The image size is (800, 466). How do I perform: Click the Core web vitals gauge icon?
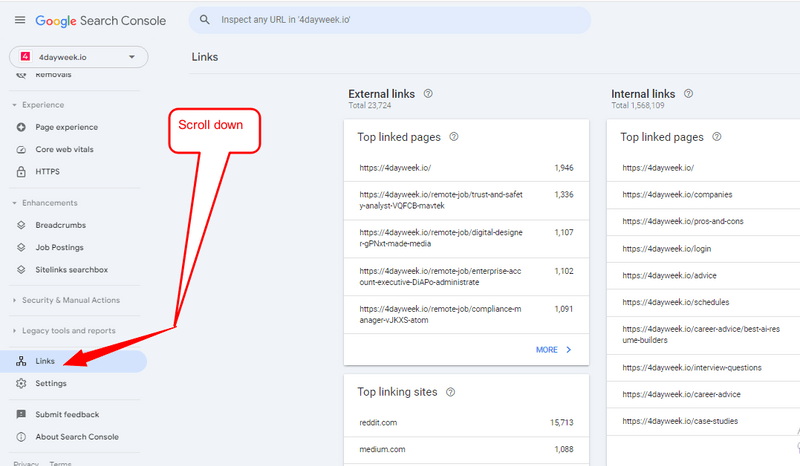[21, 150]
